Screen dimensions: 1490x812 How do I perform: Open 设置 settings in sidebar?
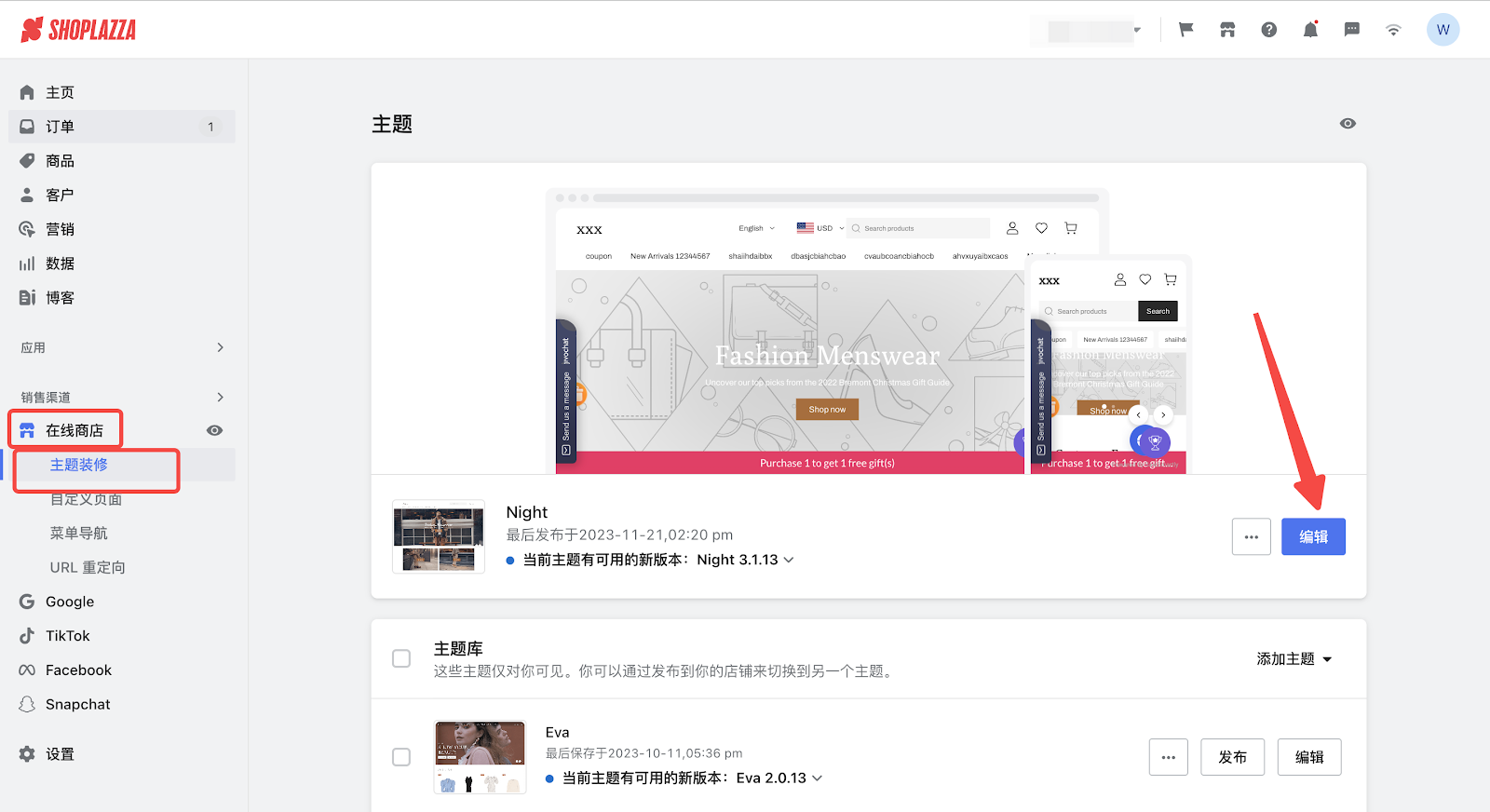click(60, 754)
